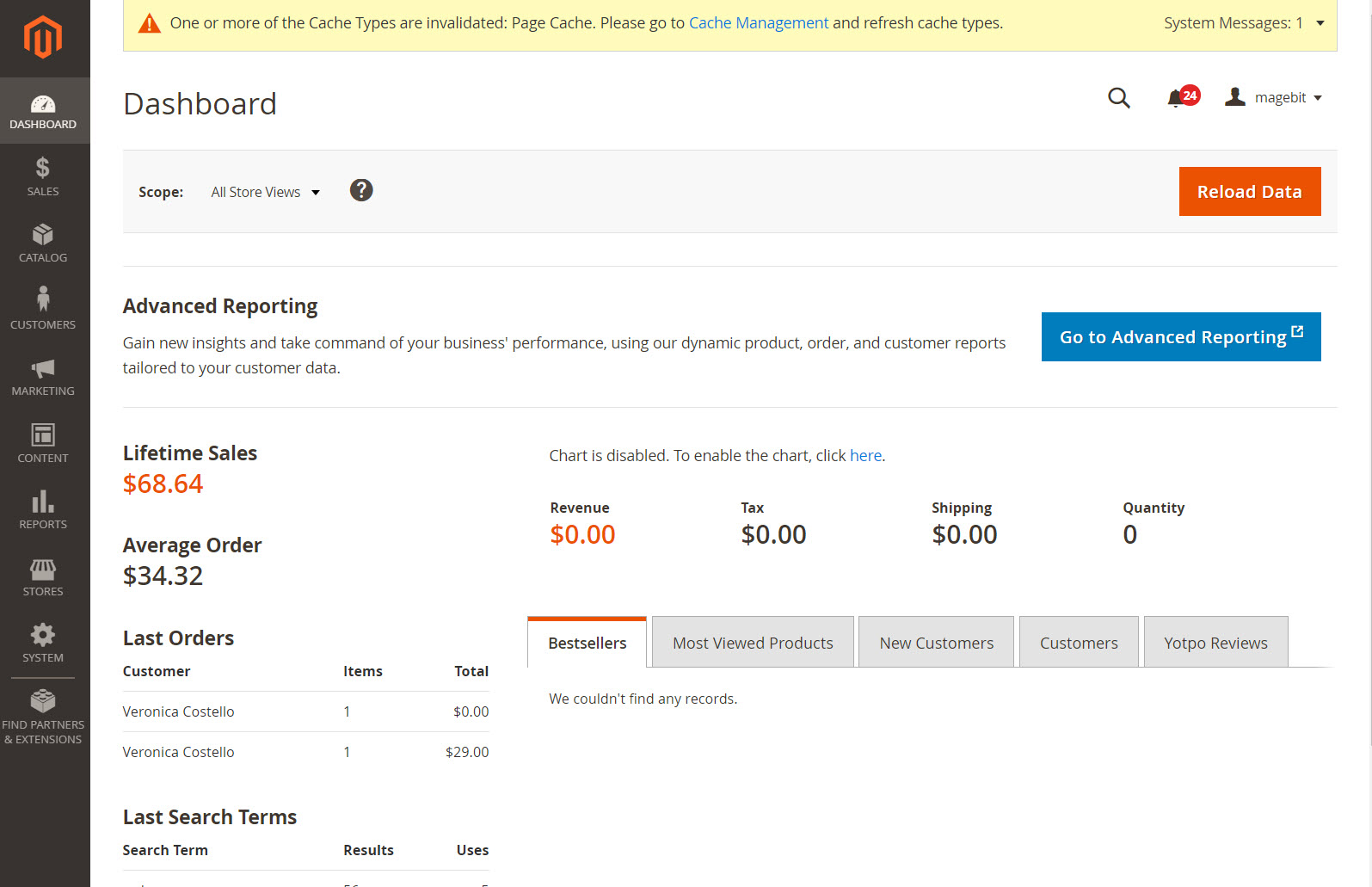Open the magebit account dropdown
This screenshot has width=1372, height=887.
coord(1277,98)
